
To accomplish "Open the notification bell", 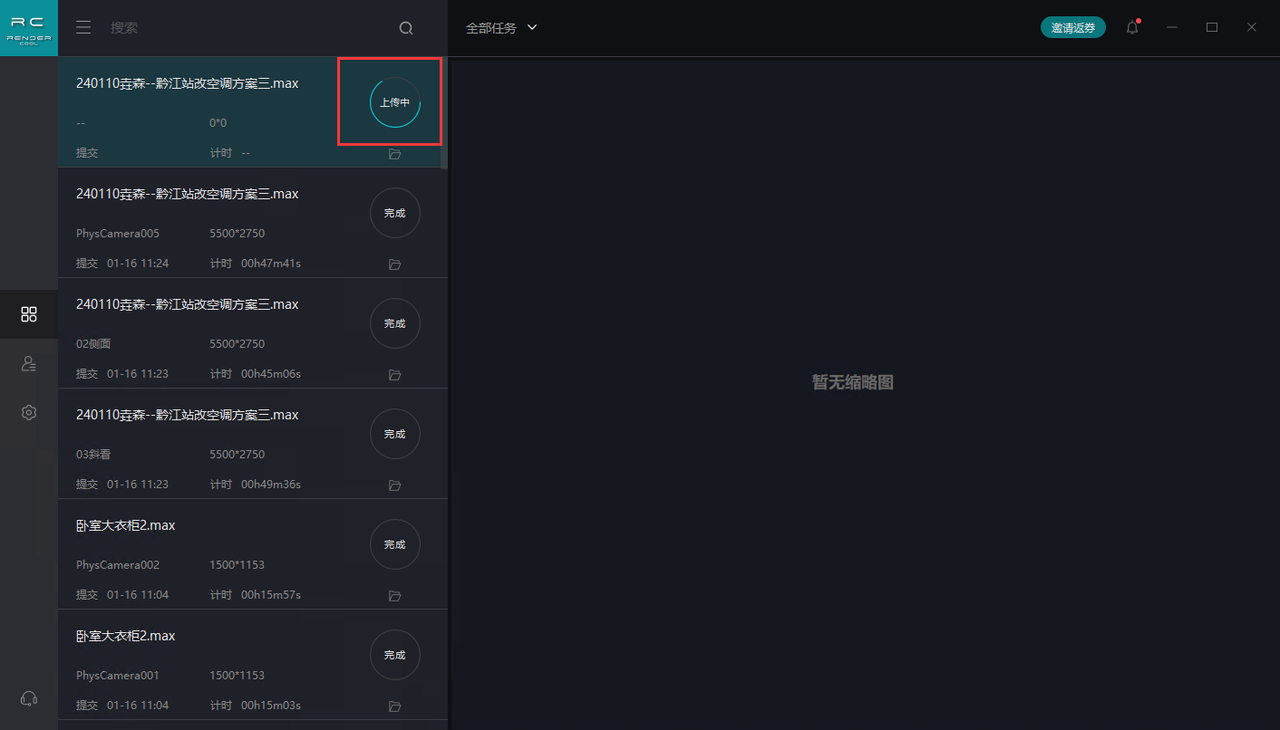I will pos(1132,28).
